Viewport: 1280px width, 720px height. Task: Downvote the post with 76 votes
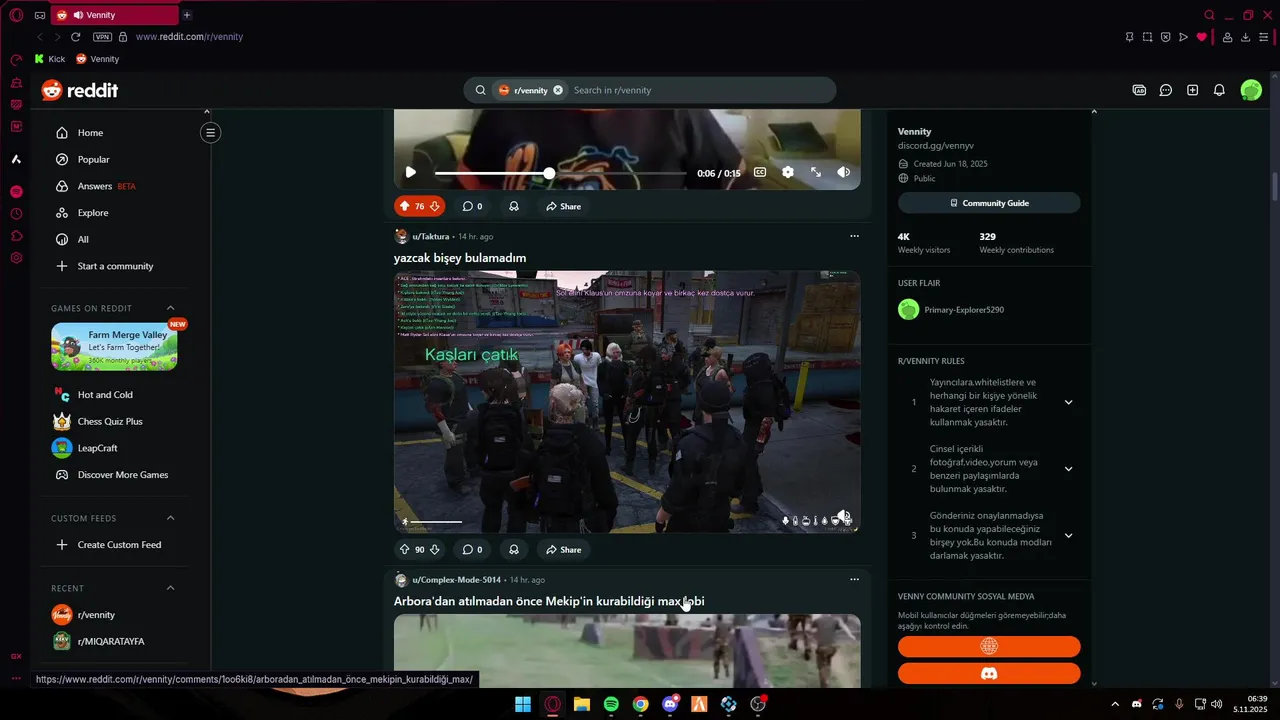(x=434, y=206)
